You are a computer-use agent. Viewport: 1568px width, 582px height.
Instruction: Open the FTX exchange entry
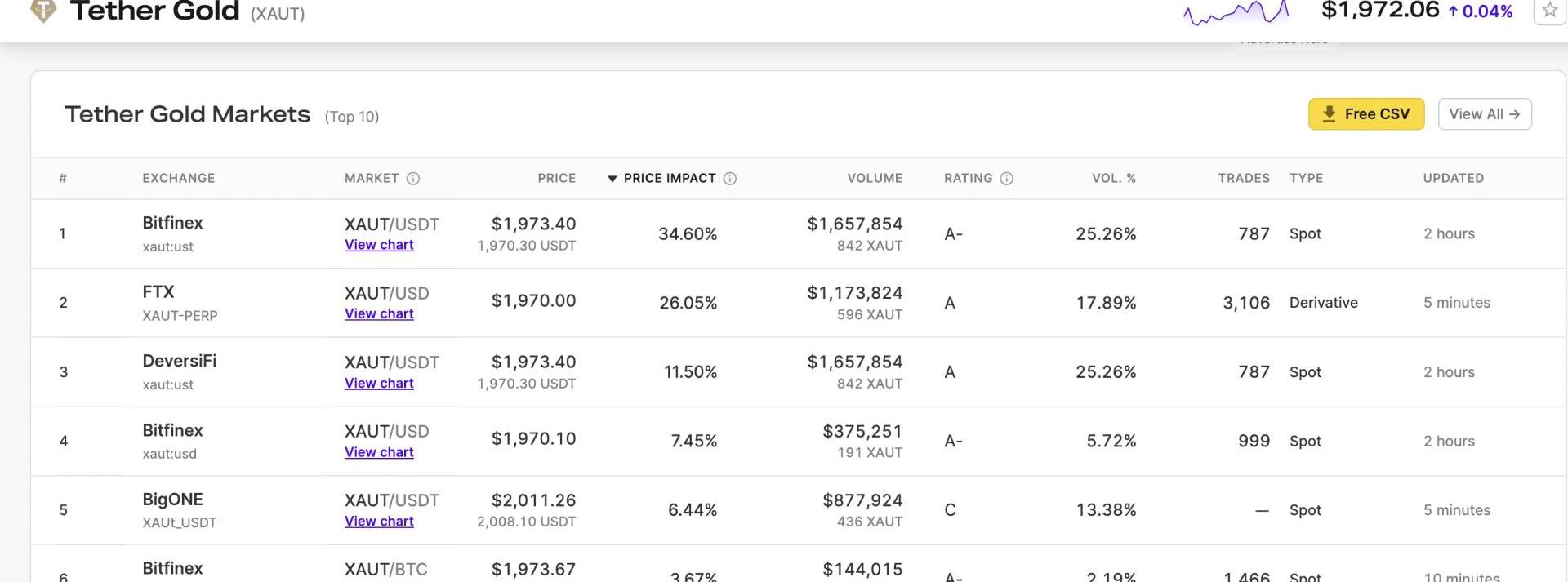point(158,292)
